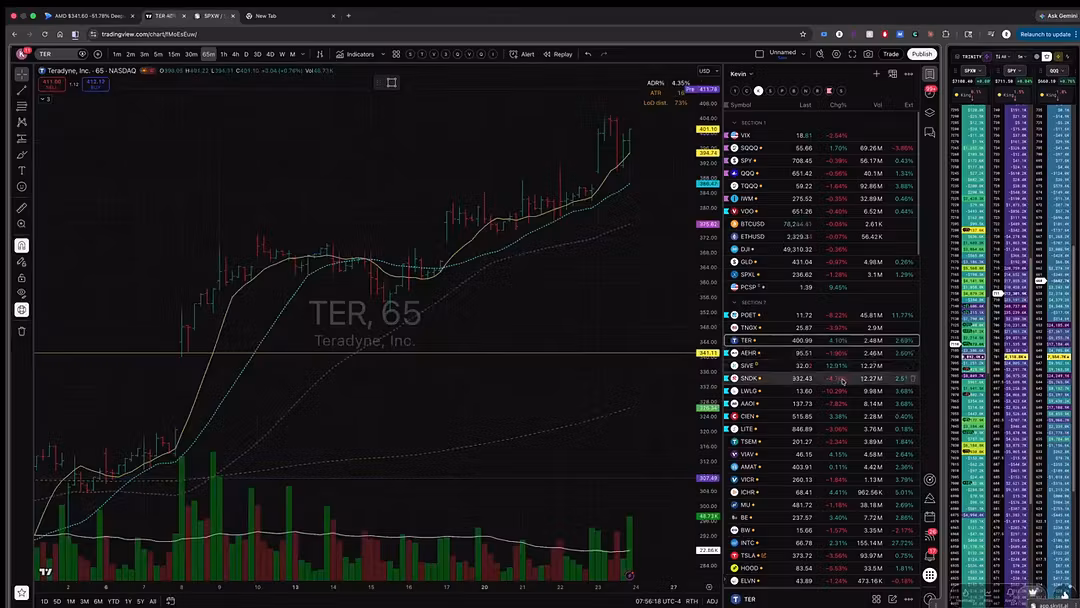Image resolution: width=1080 pixels, height=608 pixels.
Task: Expand the more intervals dropdown arrow
Action: [x=302, y=54]
